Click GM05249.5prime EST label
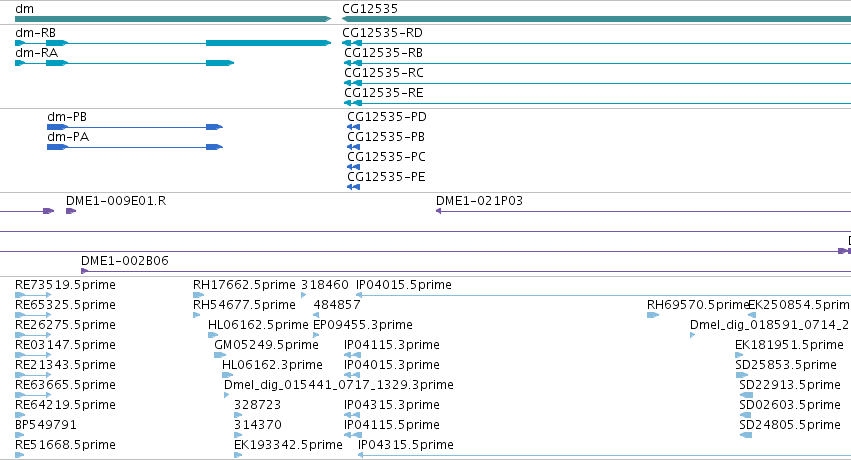 (x=266, y=345)
